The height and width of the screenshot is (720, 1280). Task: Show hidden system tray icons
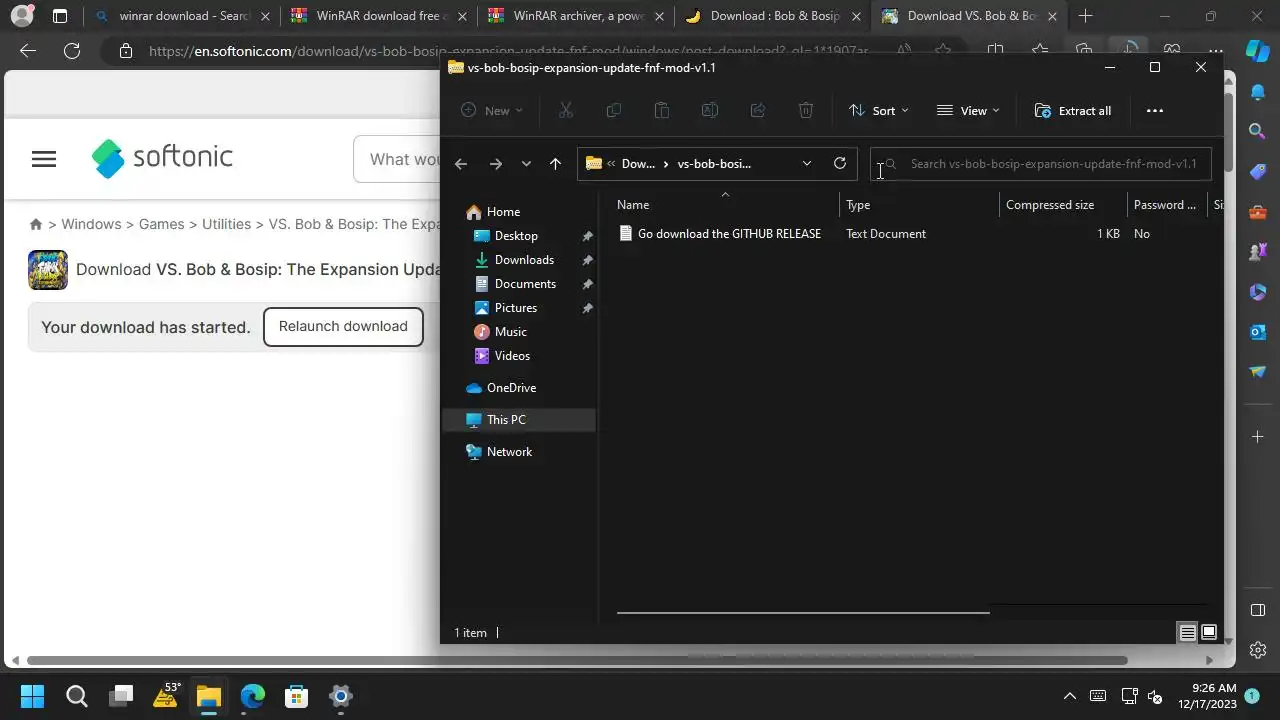pos(1070,697)
